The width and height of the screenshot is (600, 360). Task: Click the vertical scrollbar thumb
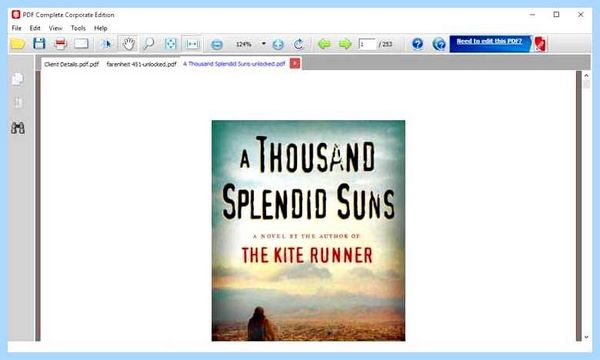tap(586, 84)
